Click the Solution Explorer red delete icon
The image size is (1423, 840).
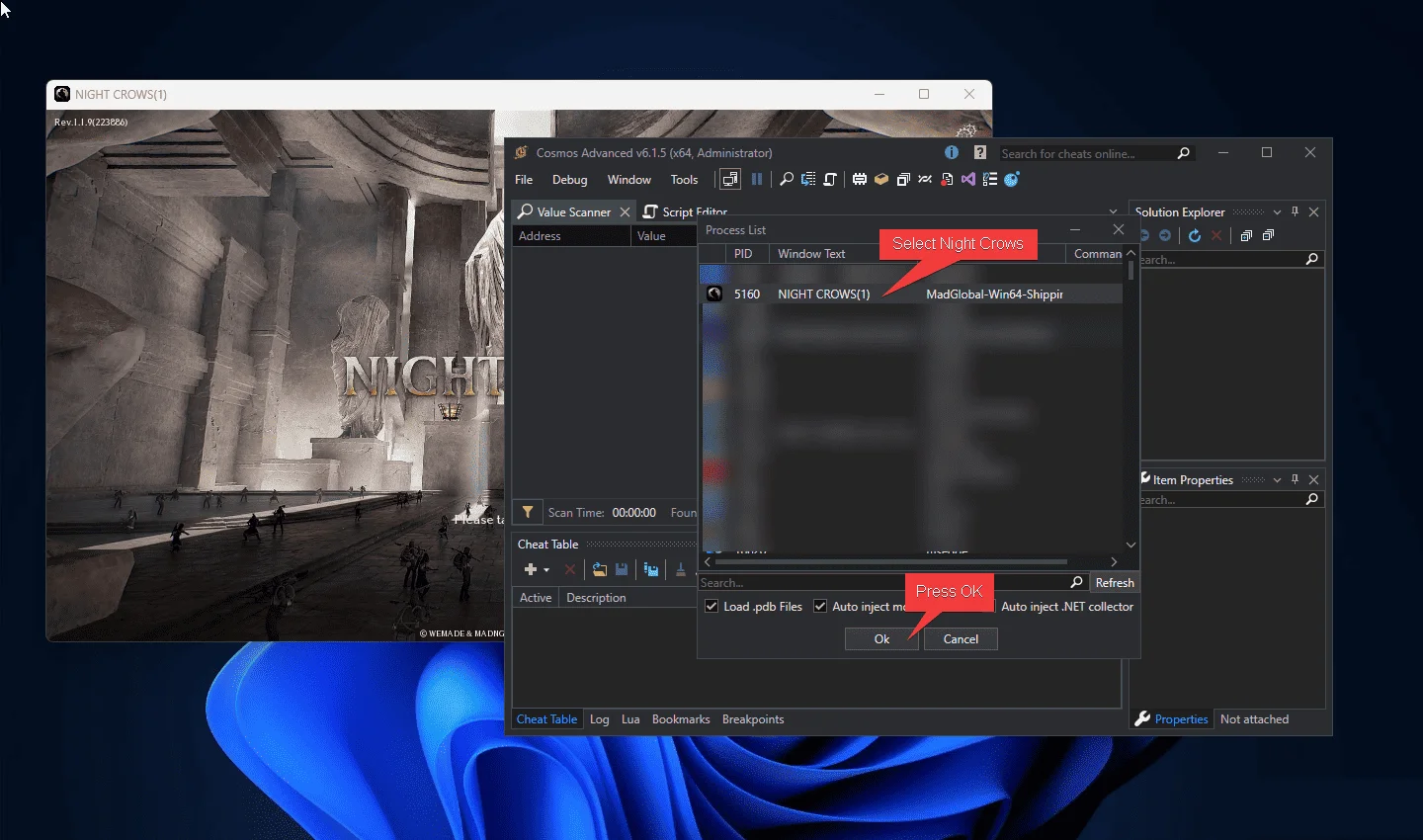click(1216, 235)
